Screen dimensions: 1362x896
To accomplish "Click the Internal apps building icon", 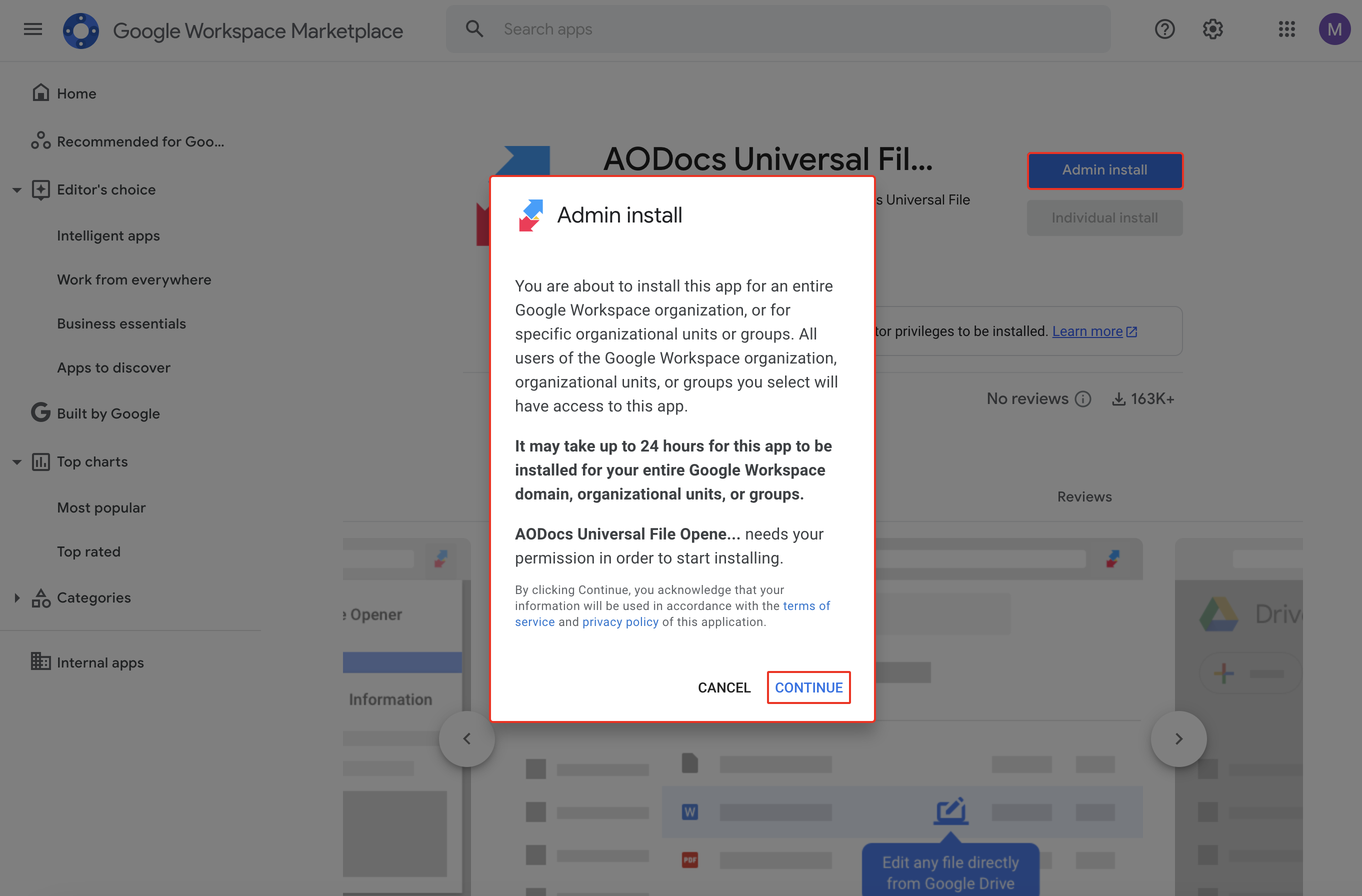I will [x=40, y=661].
